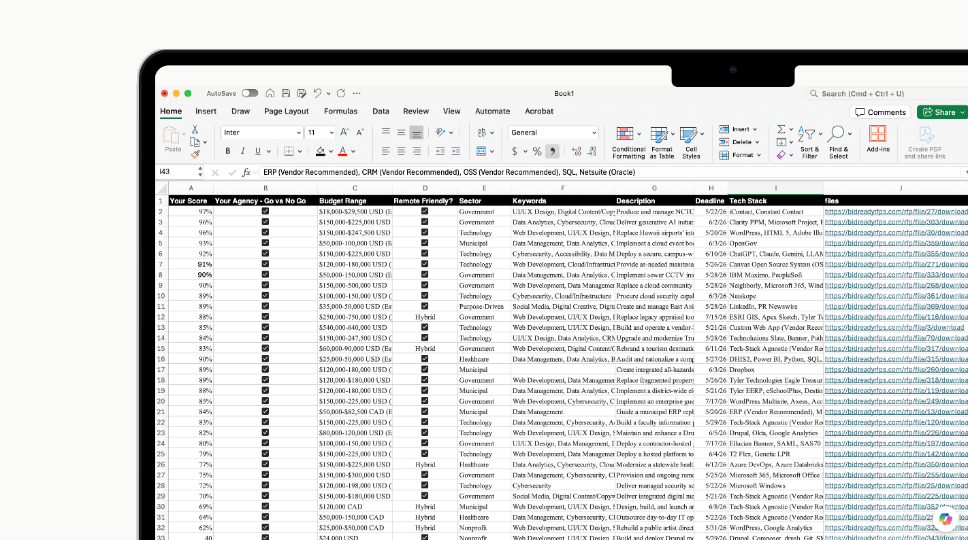Center text horizontally
This screenshot has width=968, height=540.
401,151
